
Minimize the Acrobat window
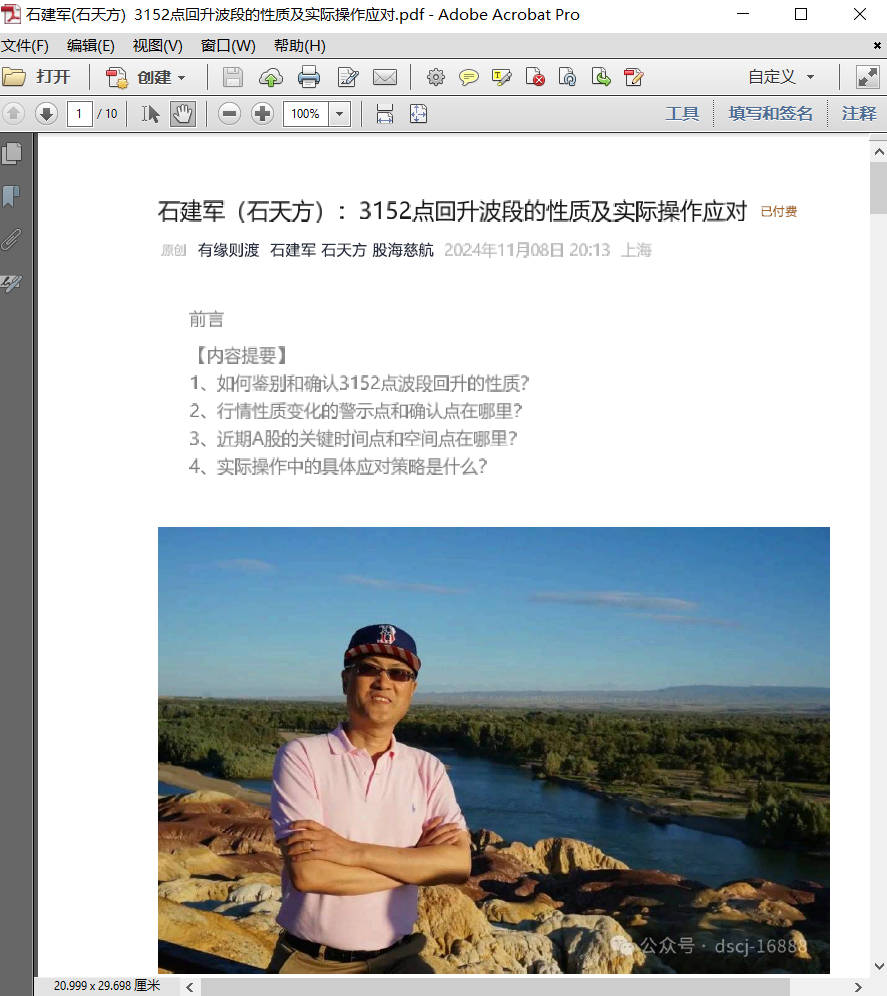tap(743, 14)
